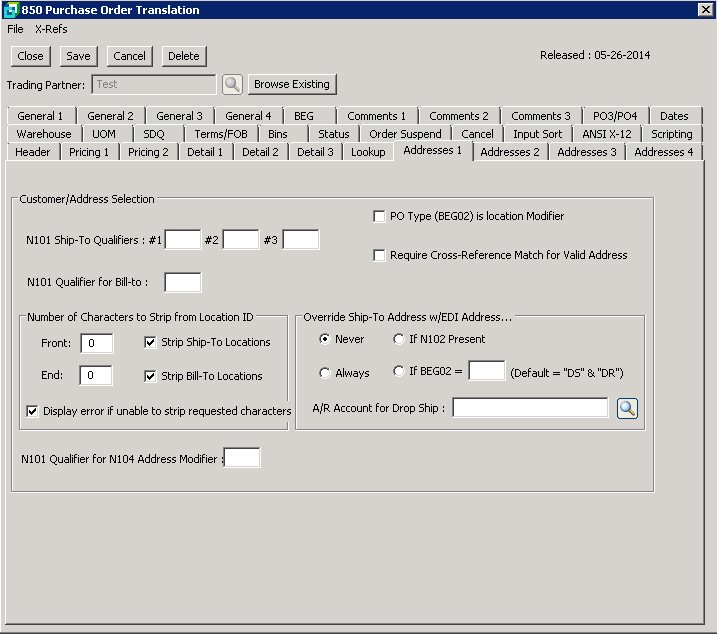Toggle Require Cross-Reference Match for Valid Address
The image size is (717, 634).
click(379, 255)
